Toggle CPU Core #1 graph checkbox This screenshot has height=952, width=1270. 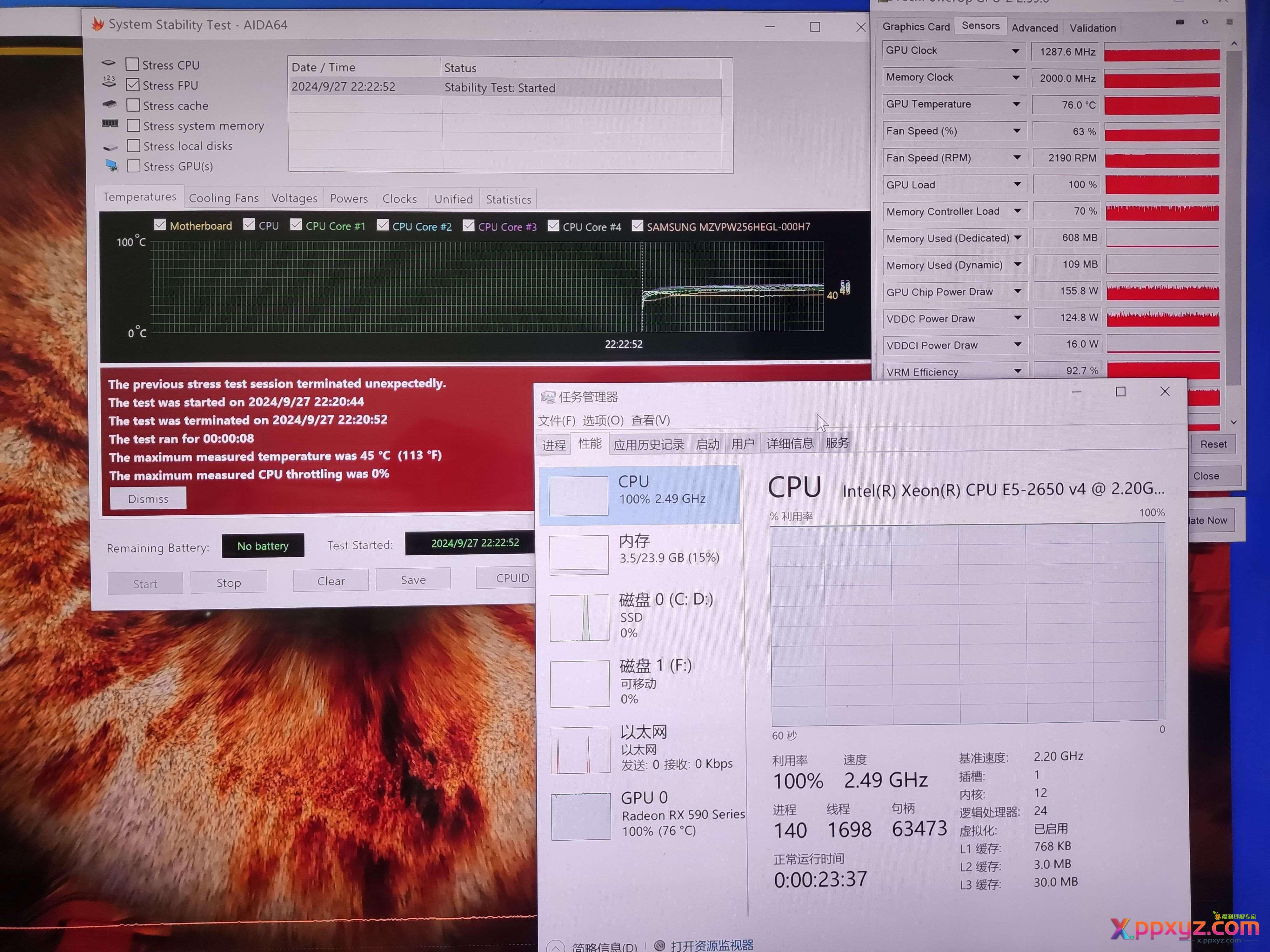[x=296, y=224]
